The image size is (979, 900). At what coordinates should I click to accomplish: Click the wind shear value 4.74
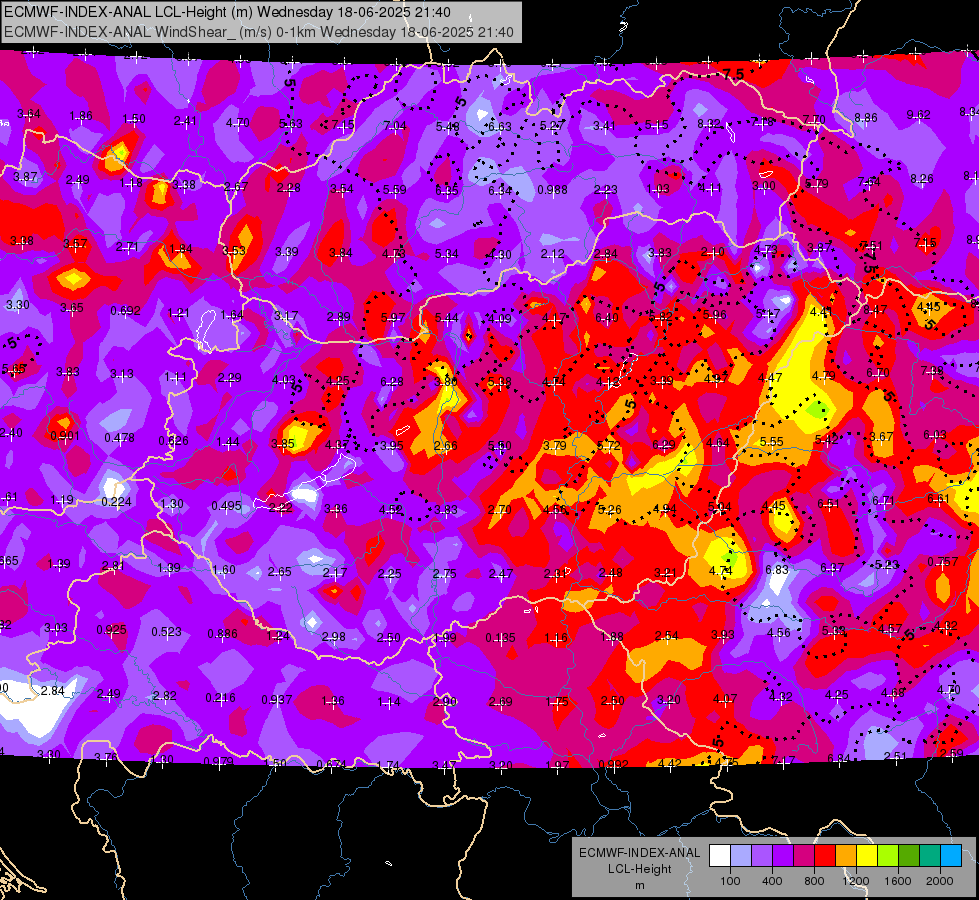721,570
